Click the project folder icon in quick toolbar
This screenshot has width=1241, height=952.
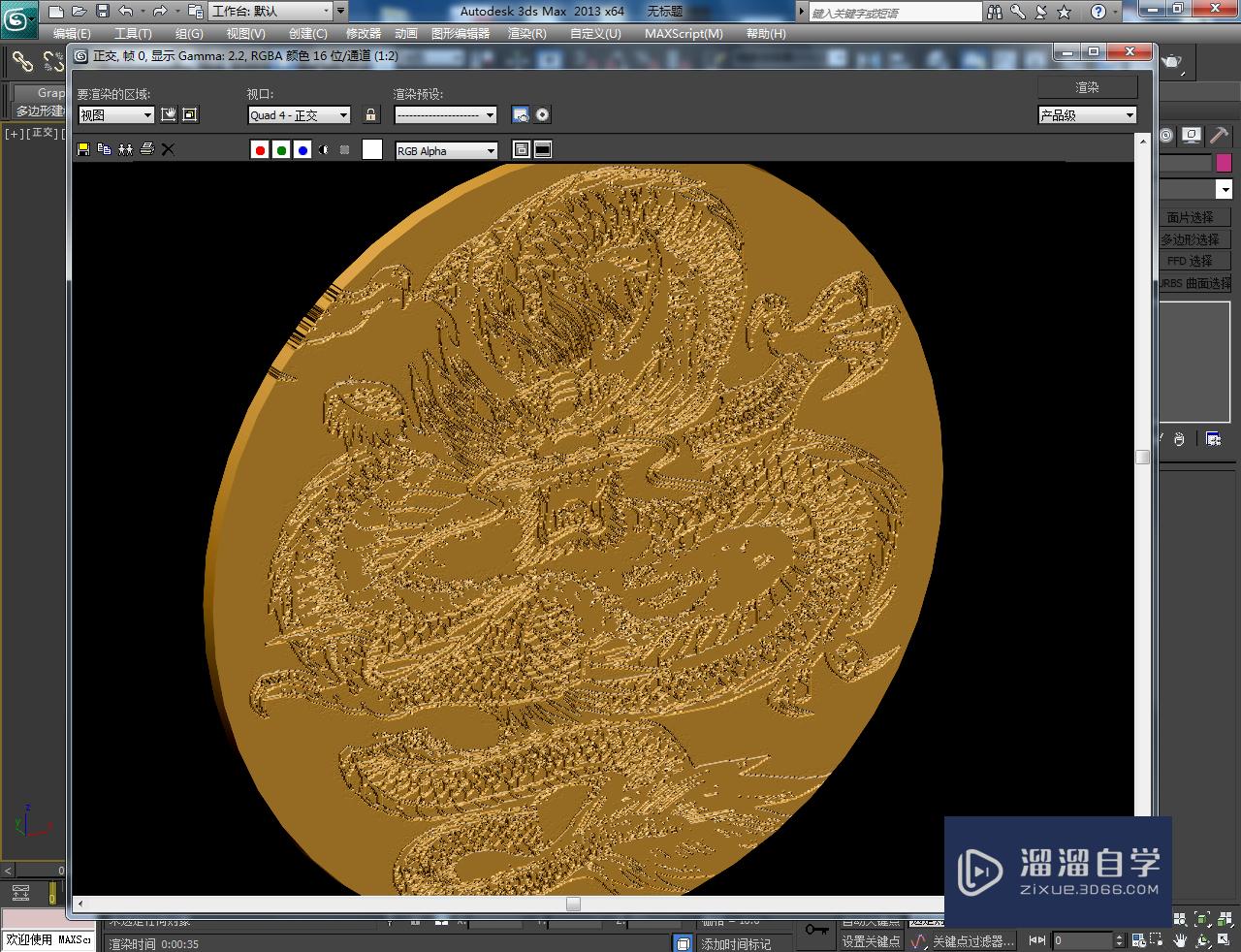195,12
